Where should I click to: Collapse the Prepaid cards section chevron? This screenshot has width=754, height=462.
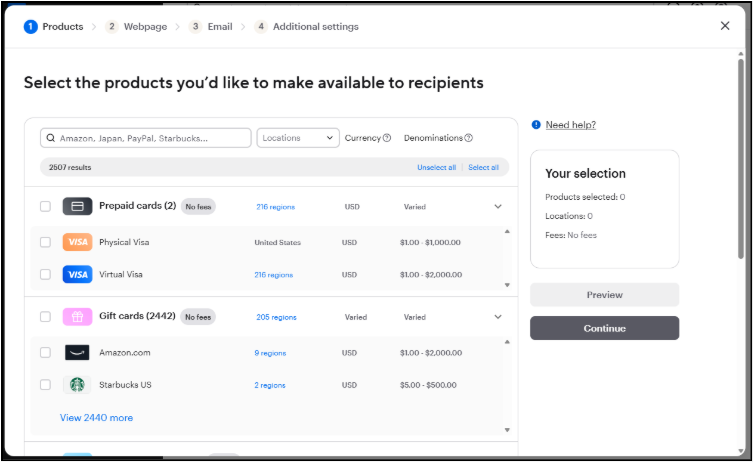498,207
